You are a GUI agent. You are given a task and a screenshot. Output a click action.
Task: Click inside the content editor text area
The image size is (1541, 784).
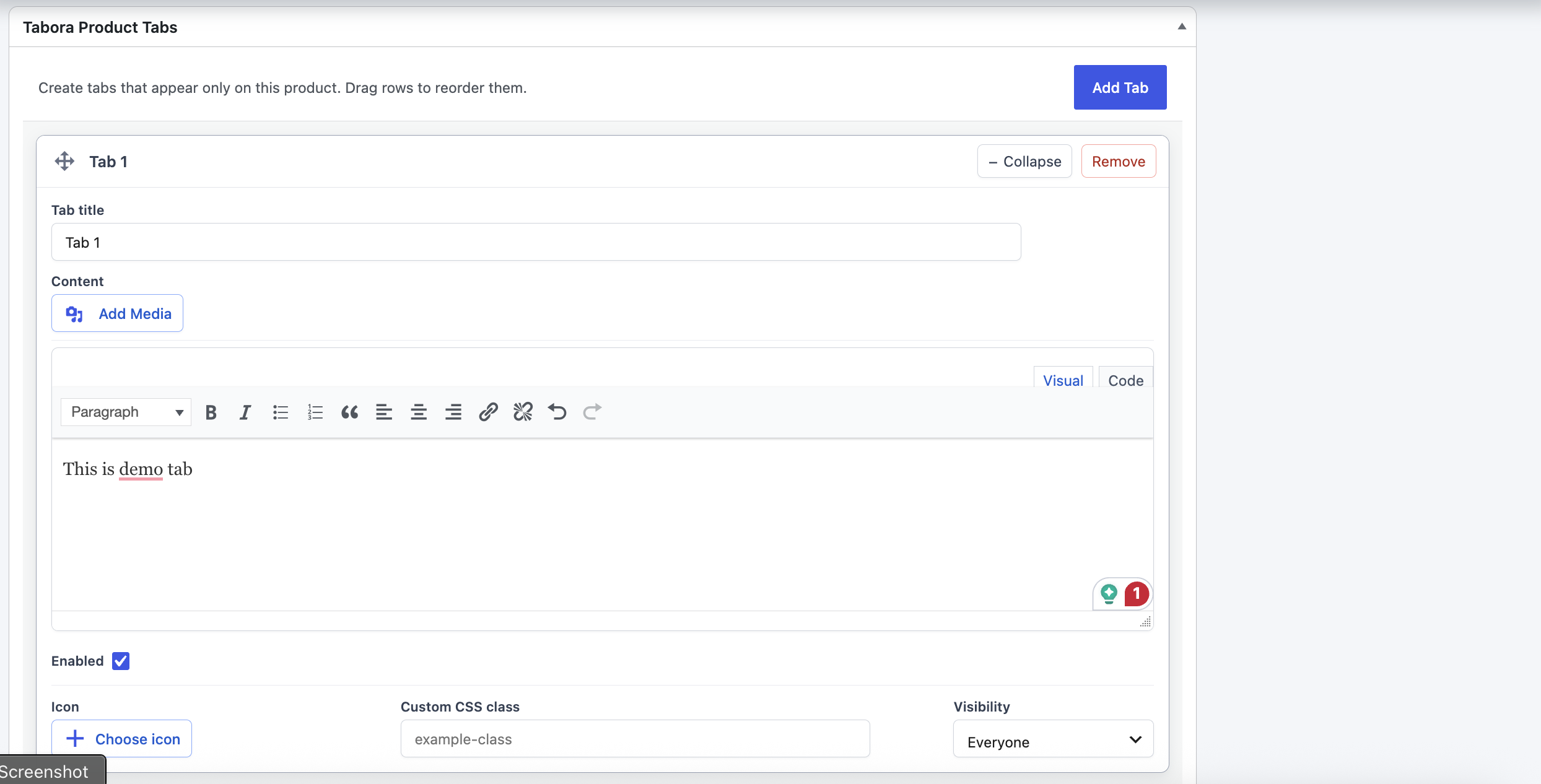tap(602, 525)
